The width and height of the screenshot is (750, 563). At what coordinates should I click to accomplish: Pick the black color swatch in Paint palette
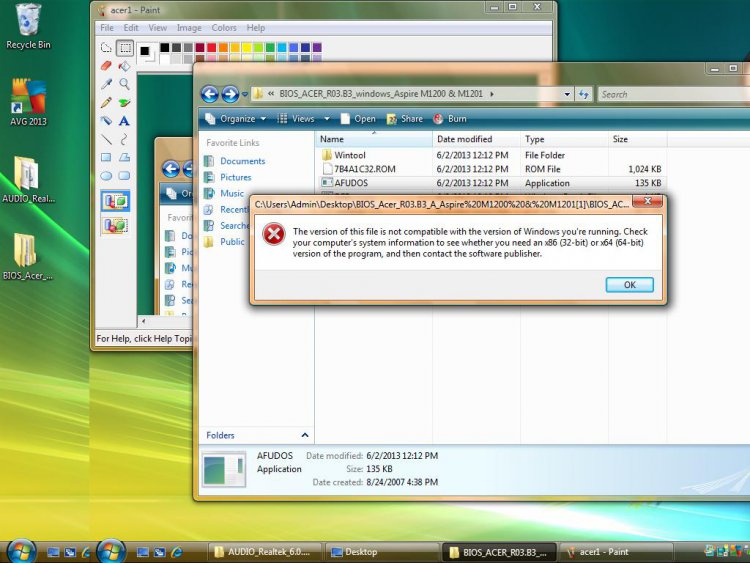165,47
